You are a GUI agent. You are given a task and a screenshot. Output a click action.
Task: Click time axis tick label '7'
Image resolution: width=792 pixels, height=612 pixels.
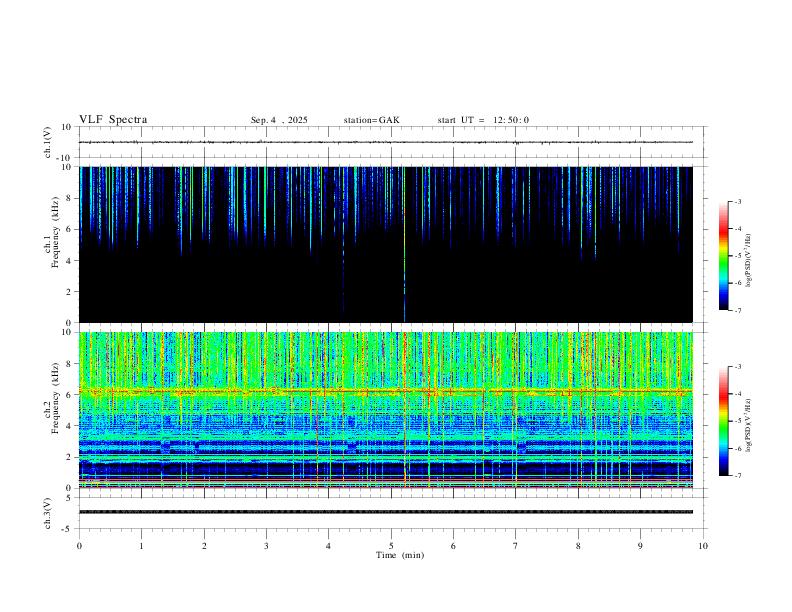[516, 546]
